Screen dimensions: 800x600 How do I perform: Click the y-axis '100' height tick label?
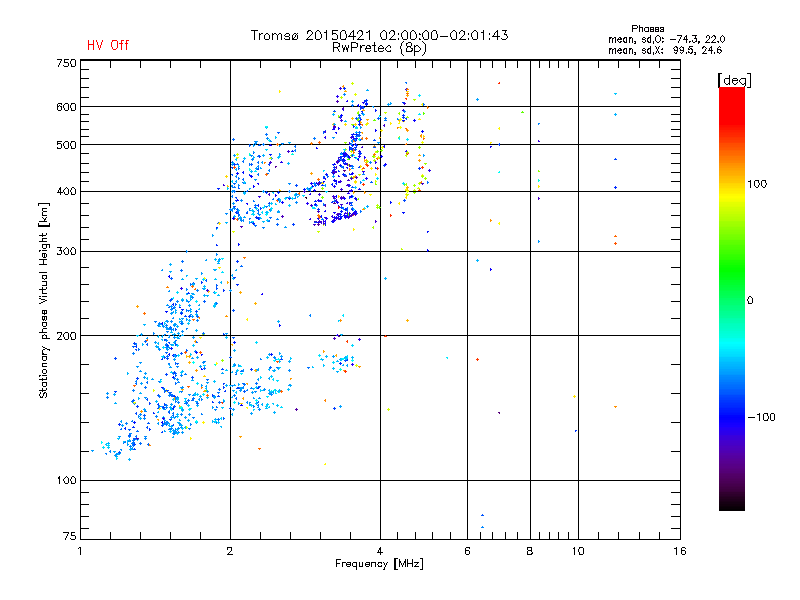(66, 481)
